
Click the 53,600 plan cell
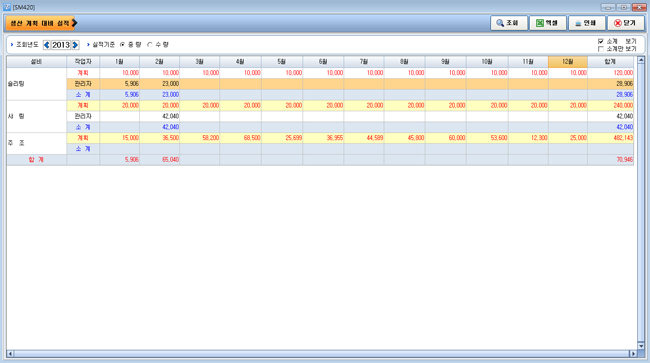tap(487, 138)
